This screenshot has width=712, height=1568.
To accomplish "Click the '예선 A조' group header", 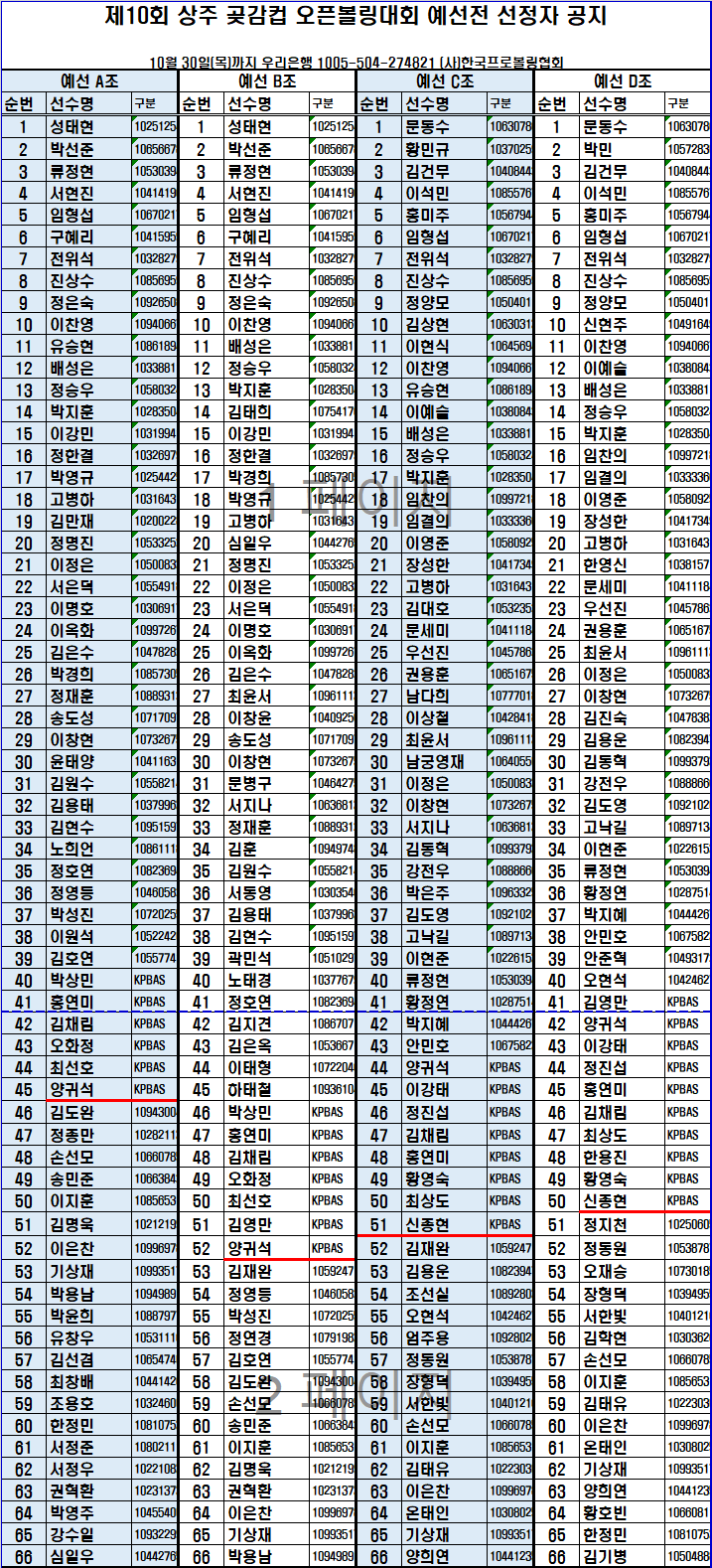I will 89,81.
